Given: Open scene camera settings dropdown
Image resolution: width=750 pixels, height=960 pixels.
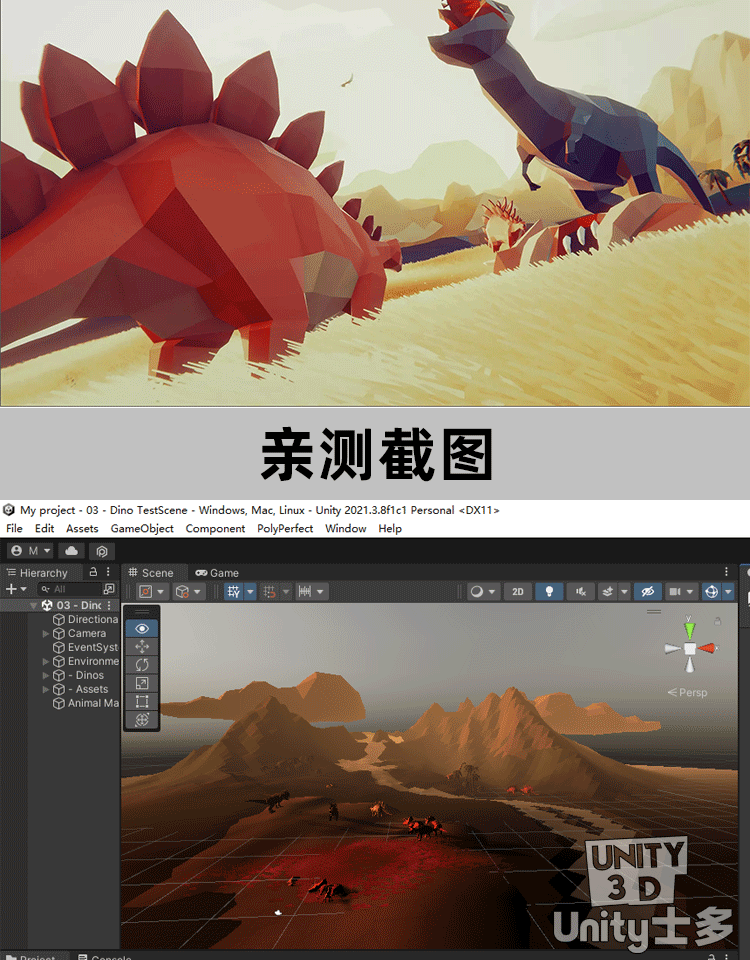Looking at the screenshot, I should 681,591.
